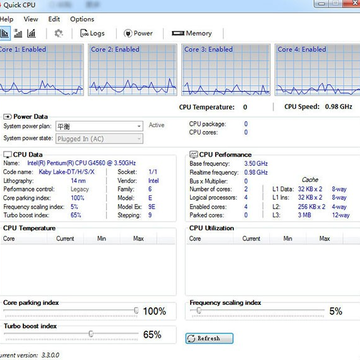Click the '14 nm' lithography value
This screenshot has width=360, height=360.
[78, 181]
